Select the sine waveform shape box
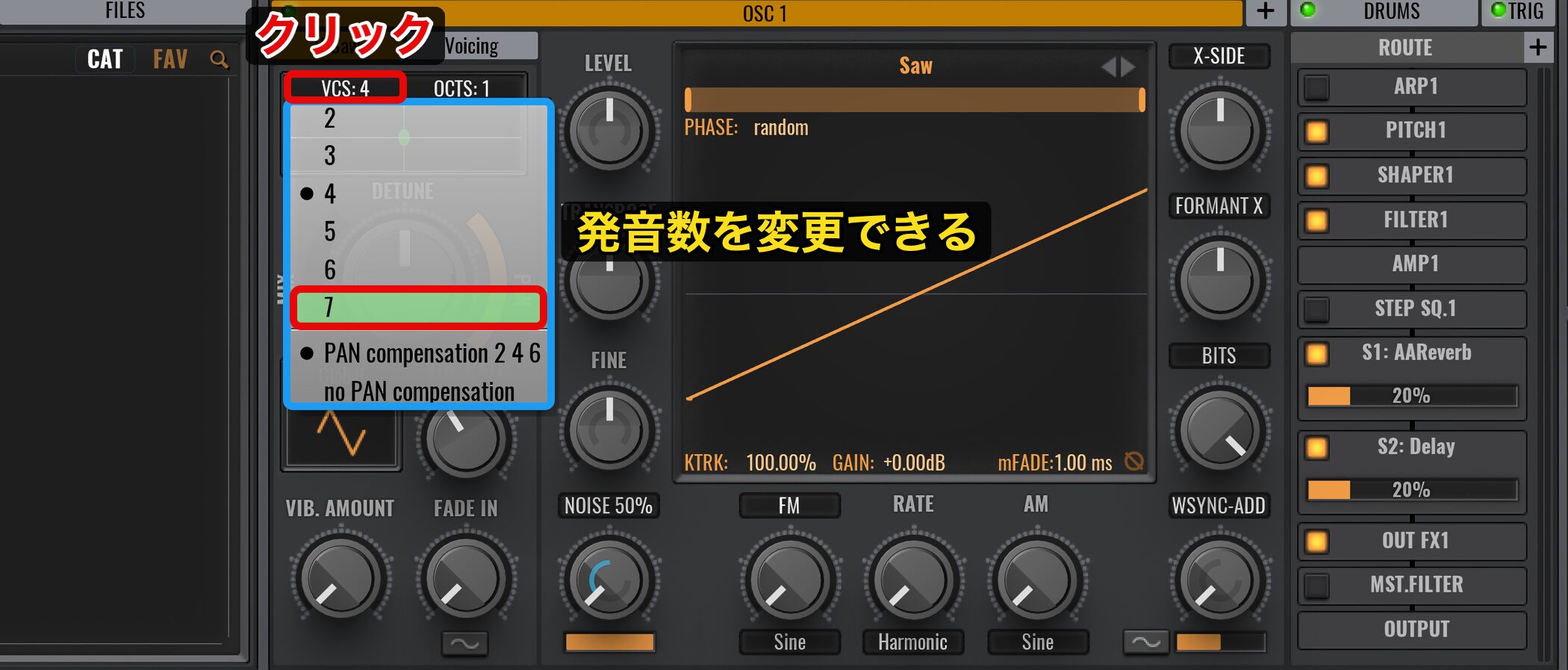Screen dimensions: 1568x670 (x=341, y=434)
